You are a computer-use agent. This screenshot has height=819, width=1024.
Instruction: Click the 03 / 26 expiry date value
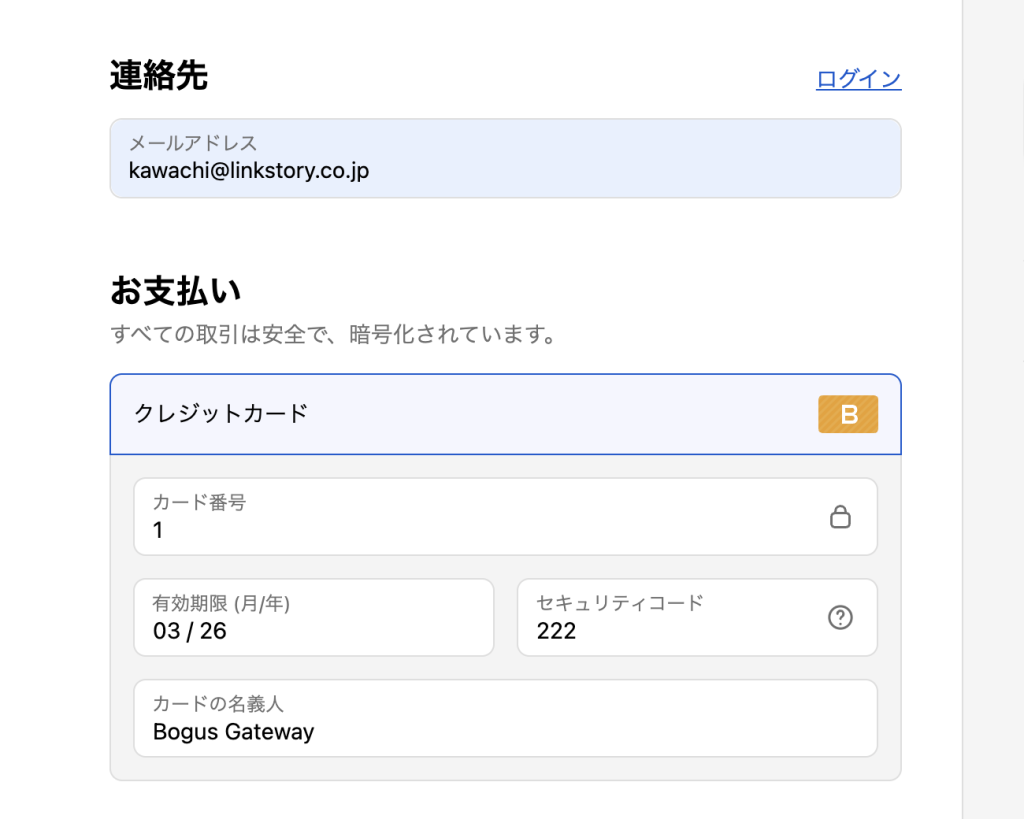tap(189, 631)
